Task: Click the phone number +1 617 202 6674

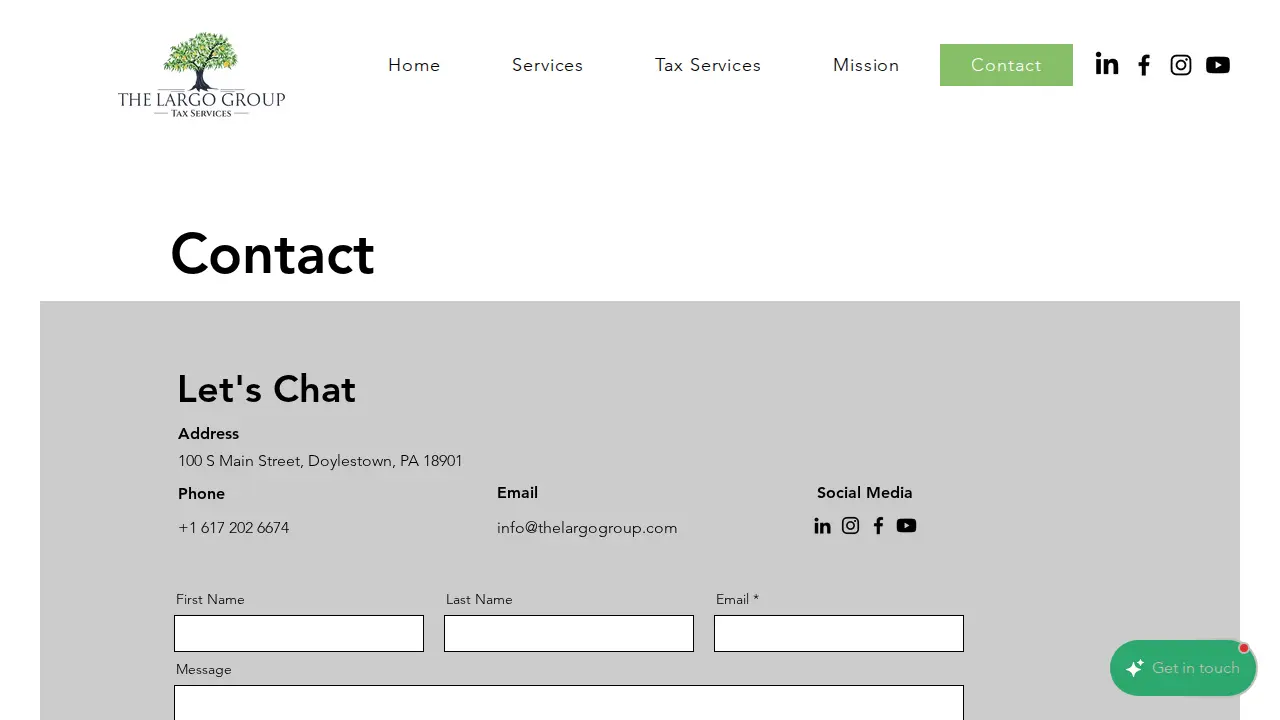Action: click(233, 528)
